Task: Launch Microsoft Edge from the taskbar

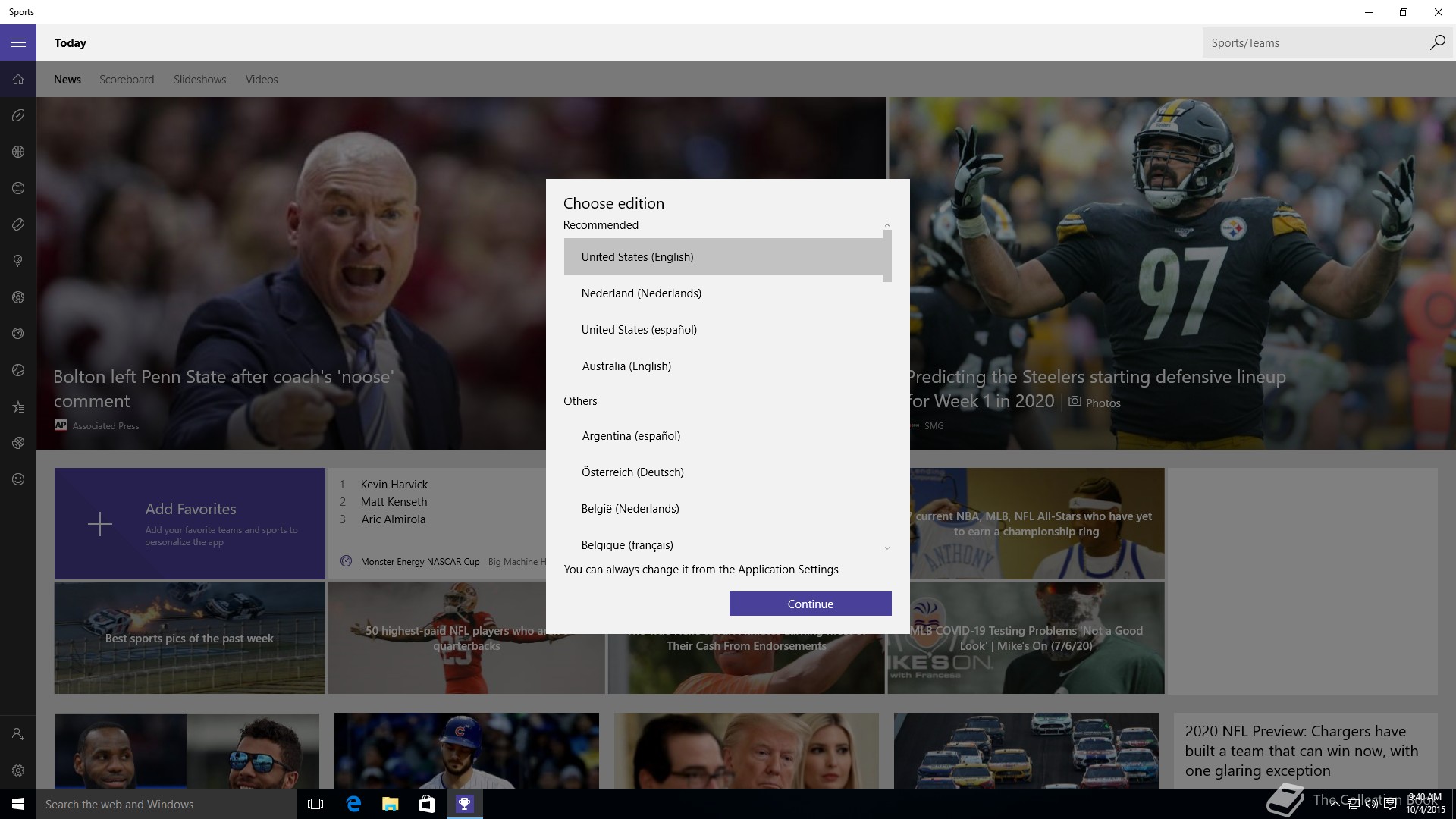Action: tap(353, 804)
